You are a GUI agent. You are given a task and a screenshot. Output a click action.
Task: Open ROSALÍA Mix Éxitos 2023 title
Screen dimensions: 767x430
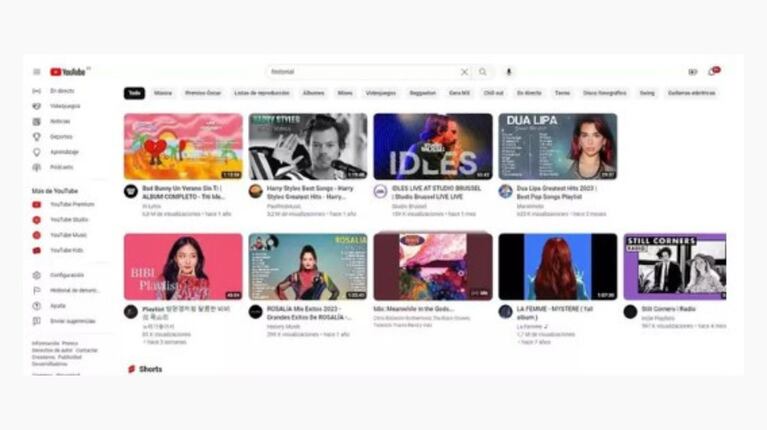tap(309, 314)
